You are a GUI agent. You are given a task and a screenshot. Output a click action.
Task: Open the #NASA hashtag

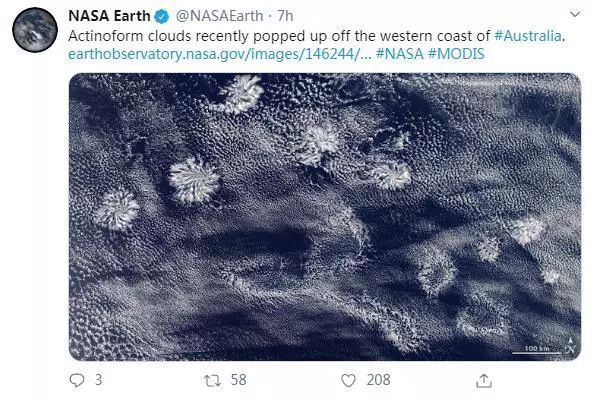[400, 54]
